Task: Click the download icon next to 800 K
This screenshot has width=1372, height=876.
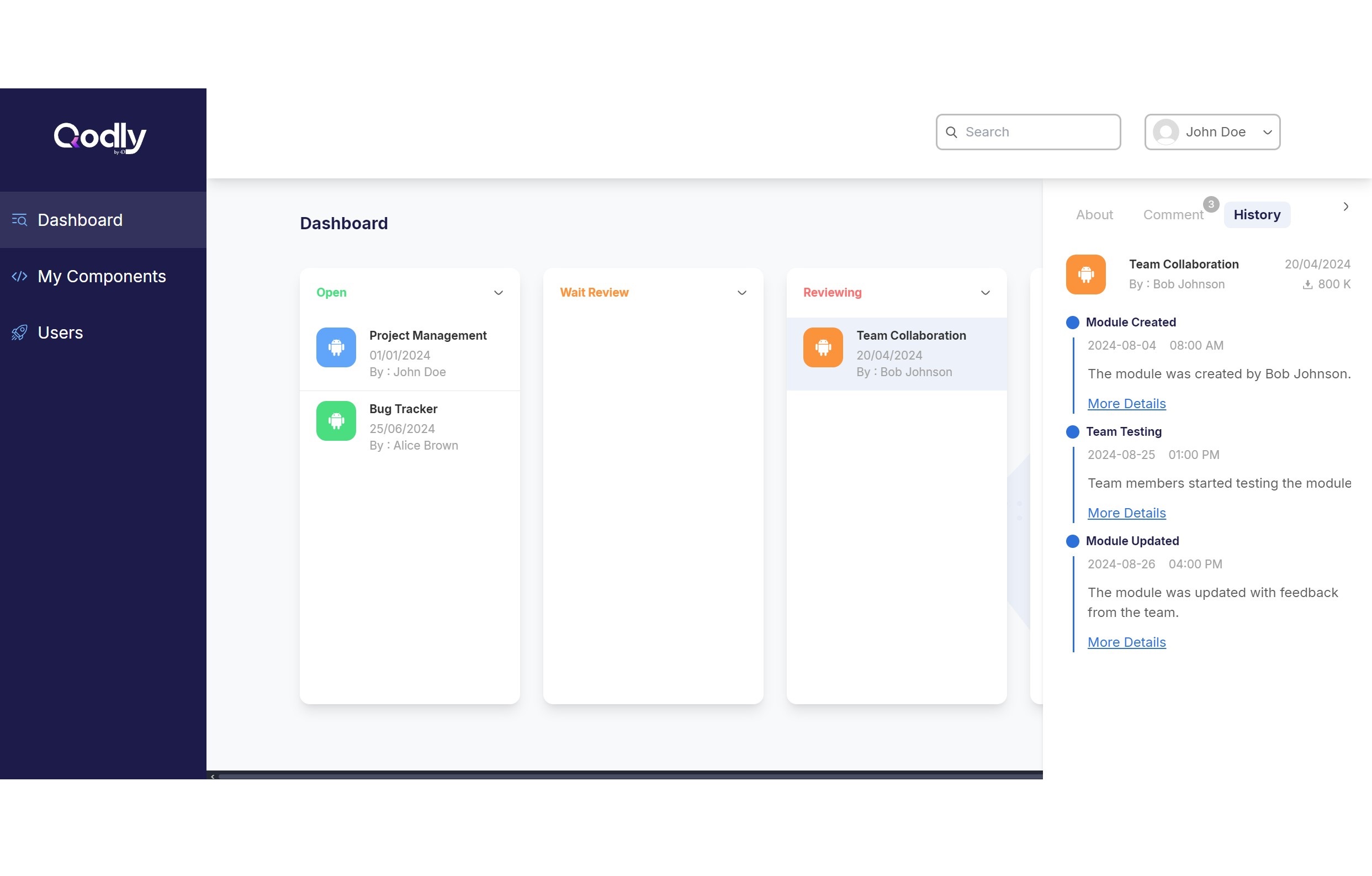Action: [1307, 284]
